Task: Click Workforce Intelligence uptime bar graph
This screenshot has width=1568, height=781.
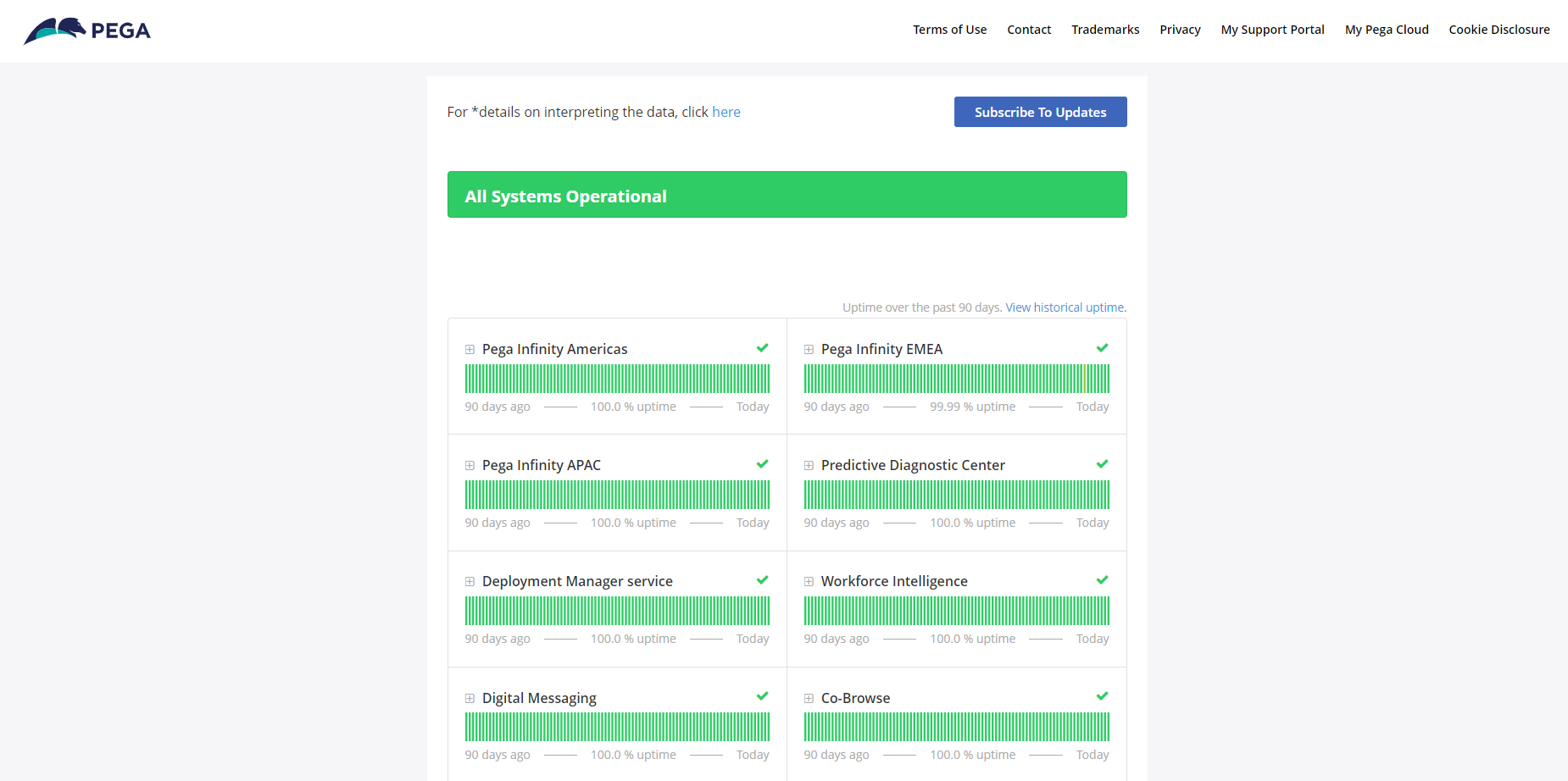Action: click(957, 611)
